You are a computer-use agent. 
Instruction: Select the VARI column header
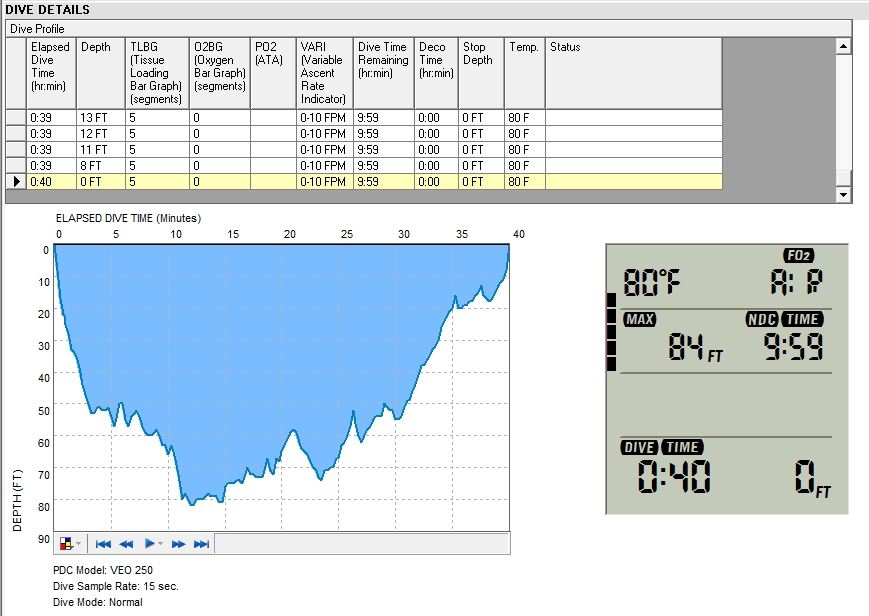[324, 73]
